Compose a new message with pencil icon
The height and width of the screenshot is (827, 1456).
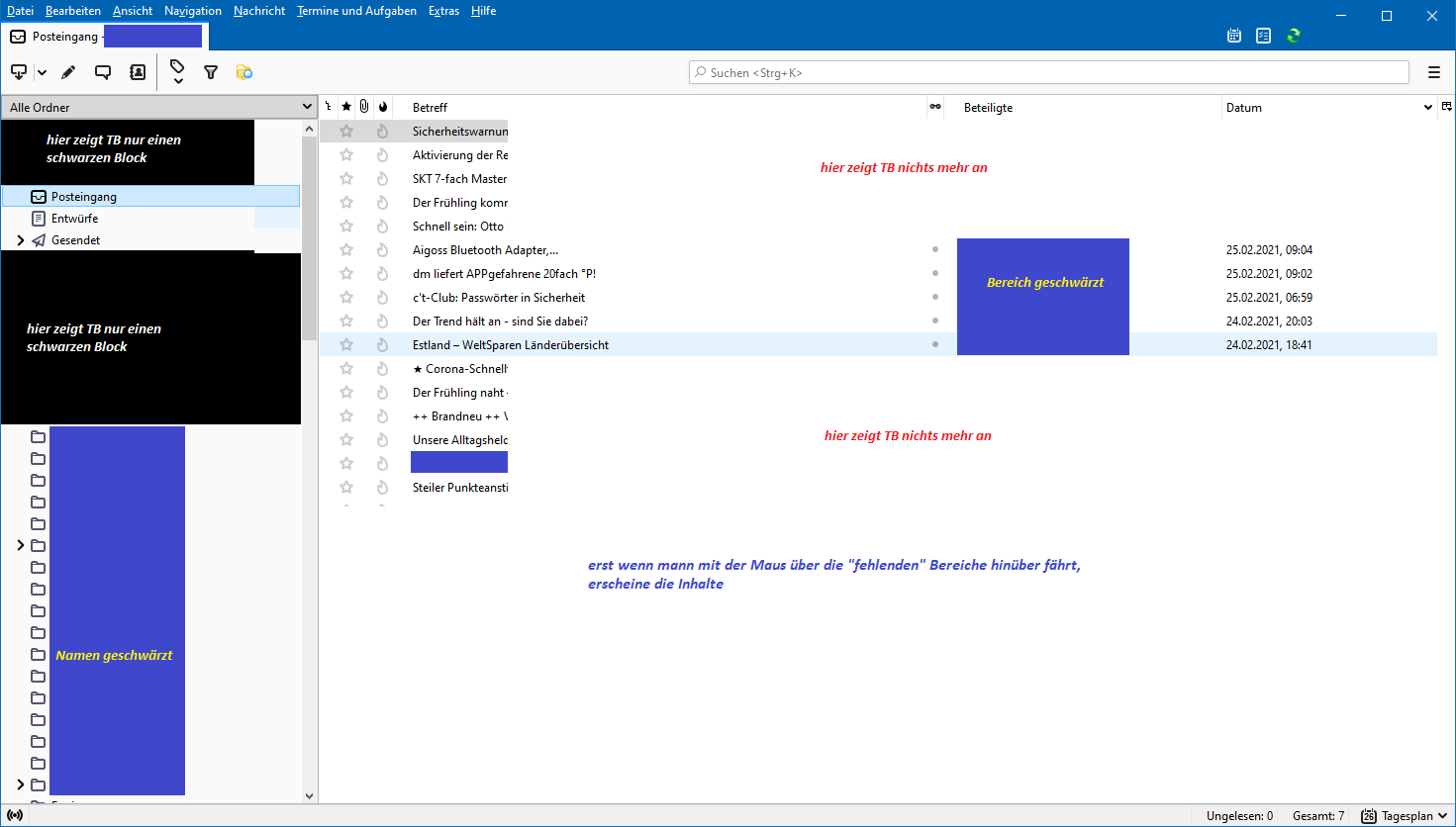click(x=68, y=72)
